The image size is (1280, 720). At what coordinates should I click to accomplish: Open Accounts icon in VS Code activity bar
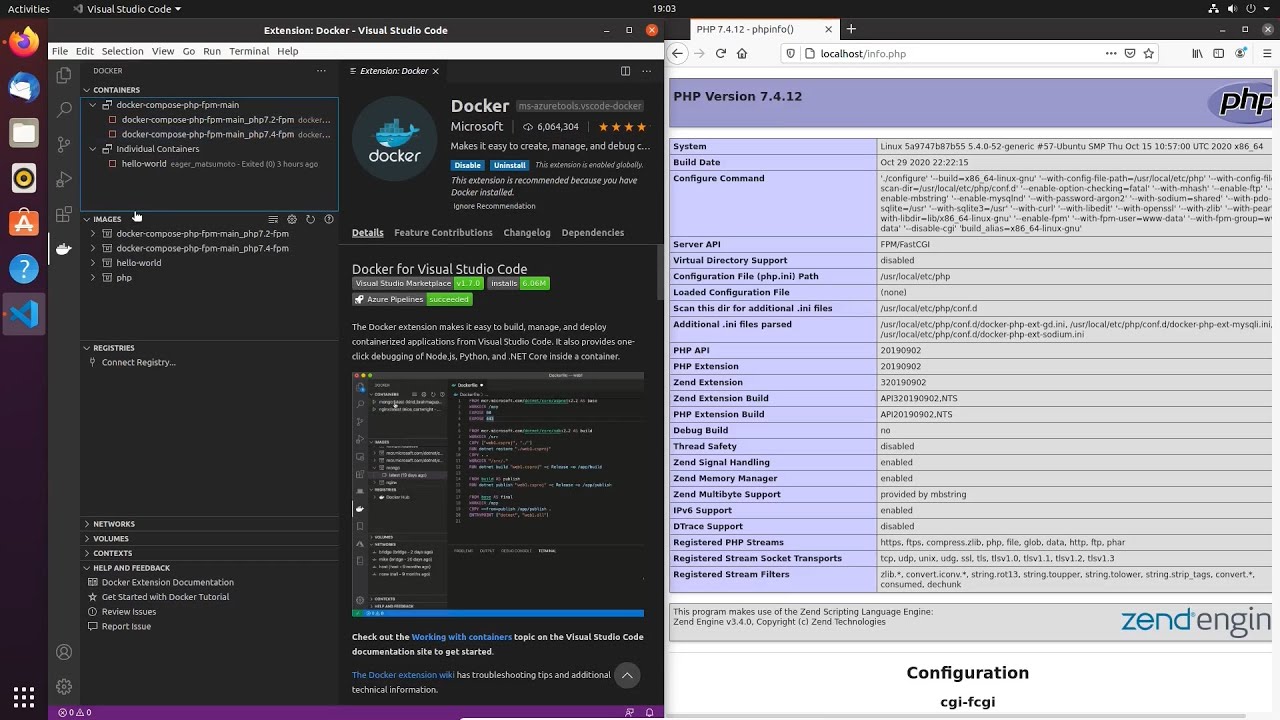(64, 652)
